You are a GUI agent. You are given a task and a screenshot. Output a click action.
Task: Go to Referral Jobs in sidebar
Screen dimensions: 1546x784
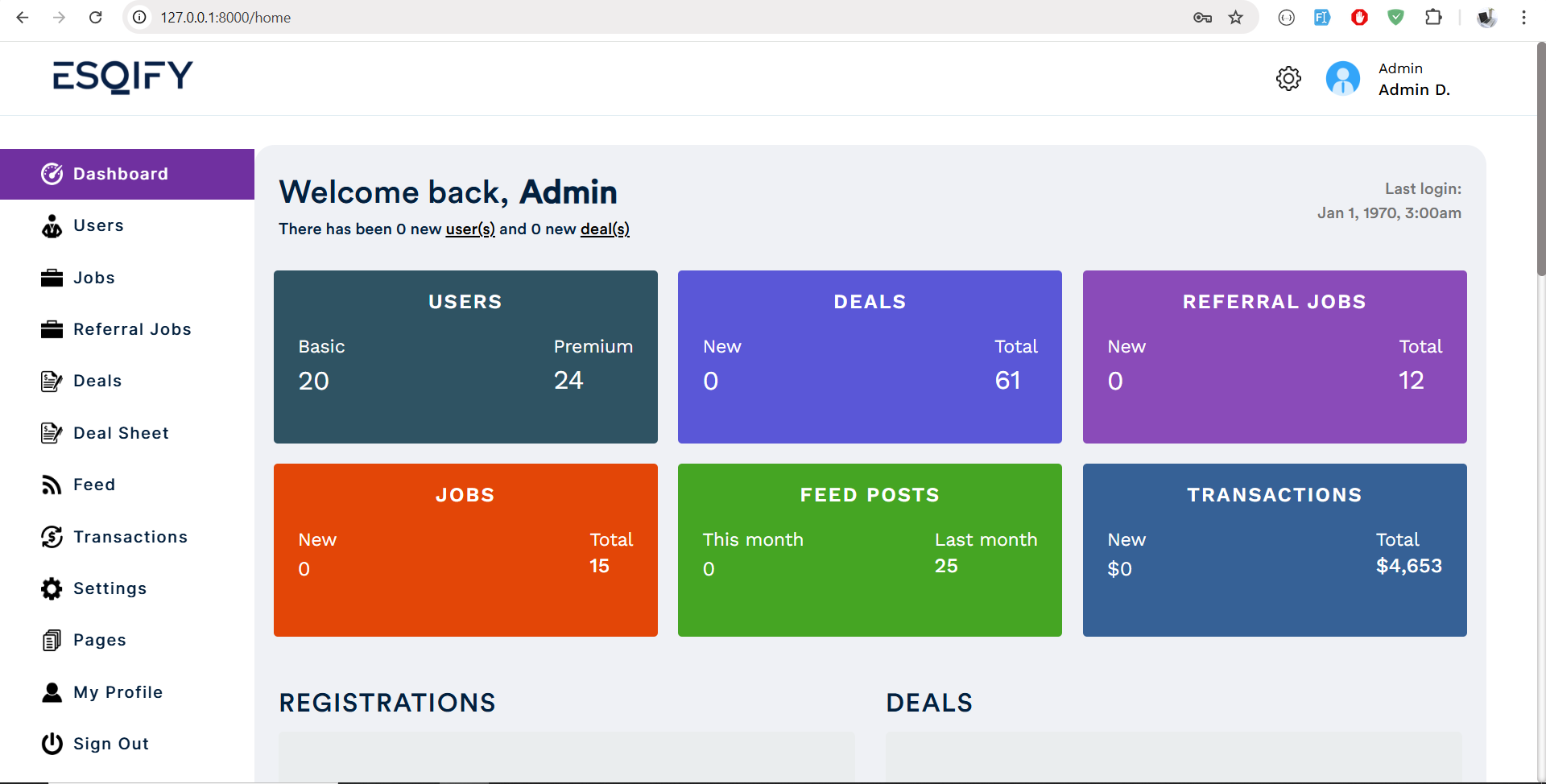click(x=132, y=329)
